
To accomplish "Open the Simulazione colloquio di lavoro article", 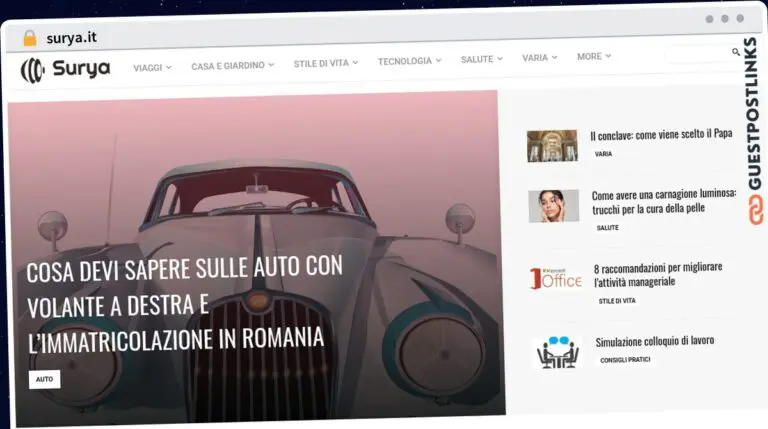I will 655,341.
